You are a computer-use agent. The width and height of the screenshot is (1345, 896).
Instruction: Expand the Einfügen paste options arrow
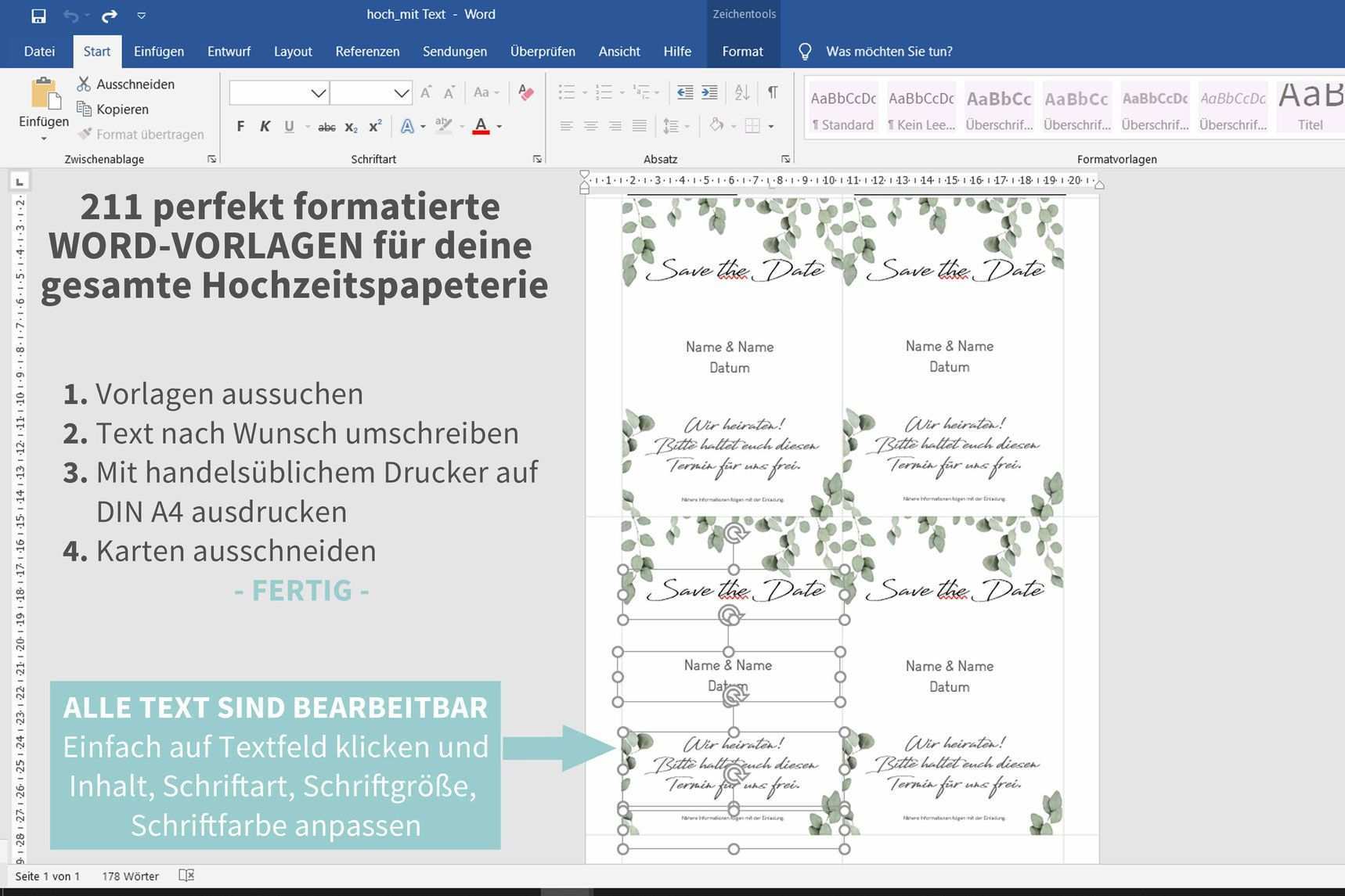point(44,139)
